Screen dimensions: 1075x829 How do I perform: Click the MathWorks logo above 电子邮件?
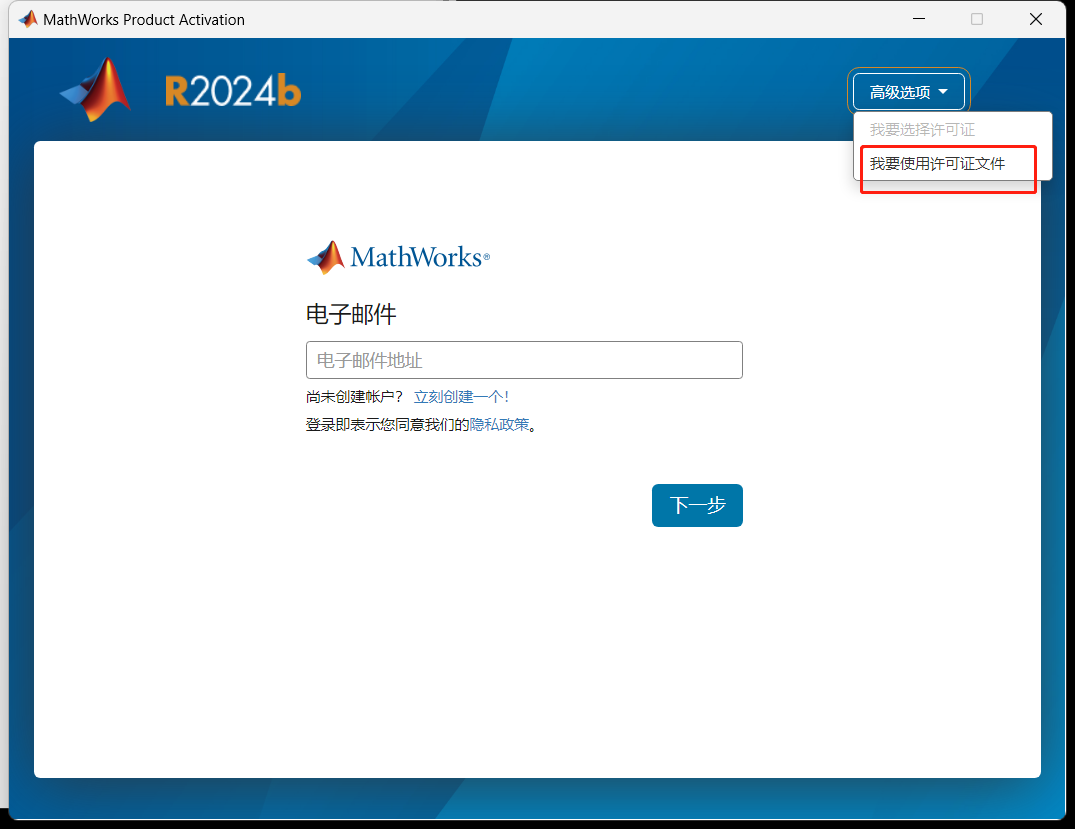(398, 258)
